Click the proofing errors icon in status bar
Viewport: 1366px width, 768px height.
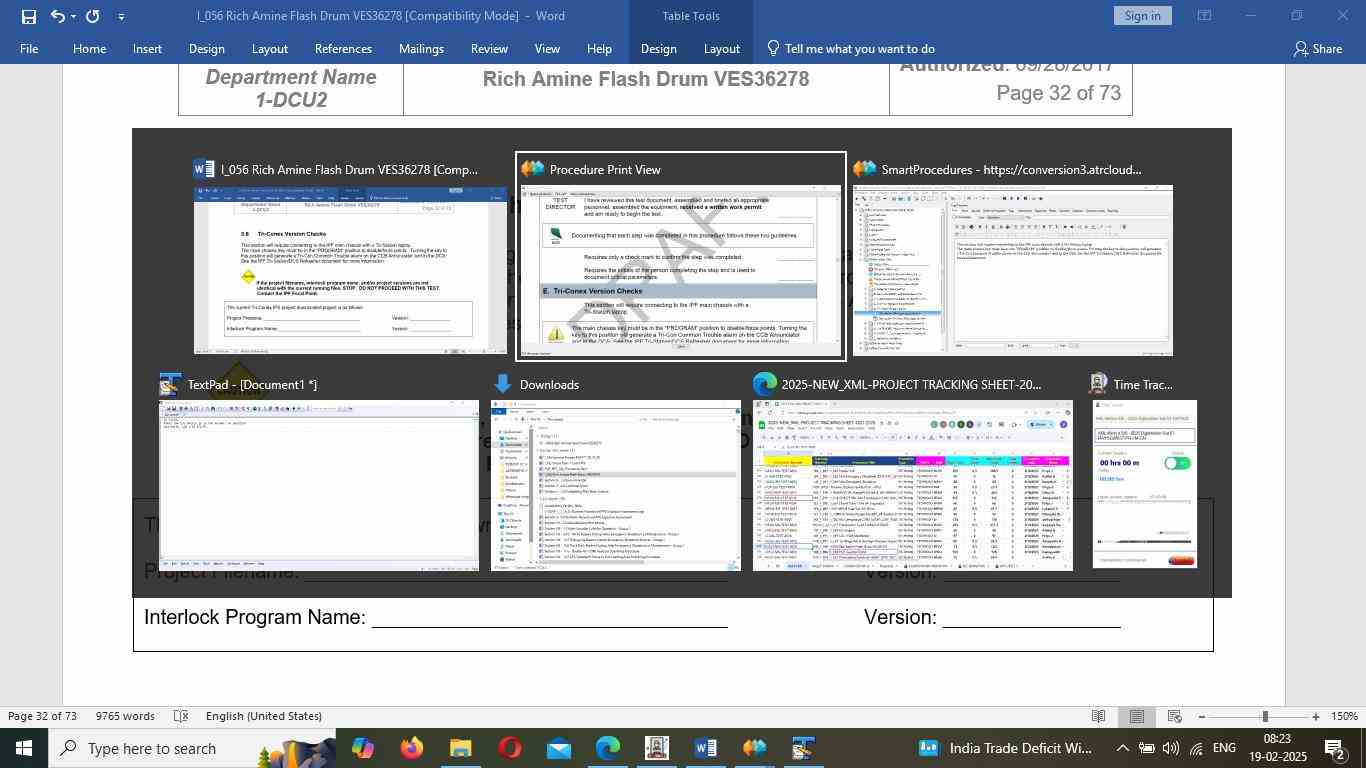(181, 716)
